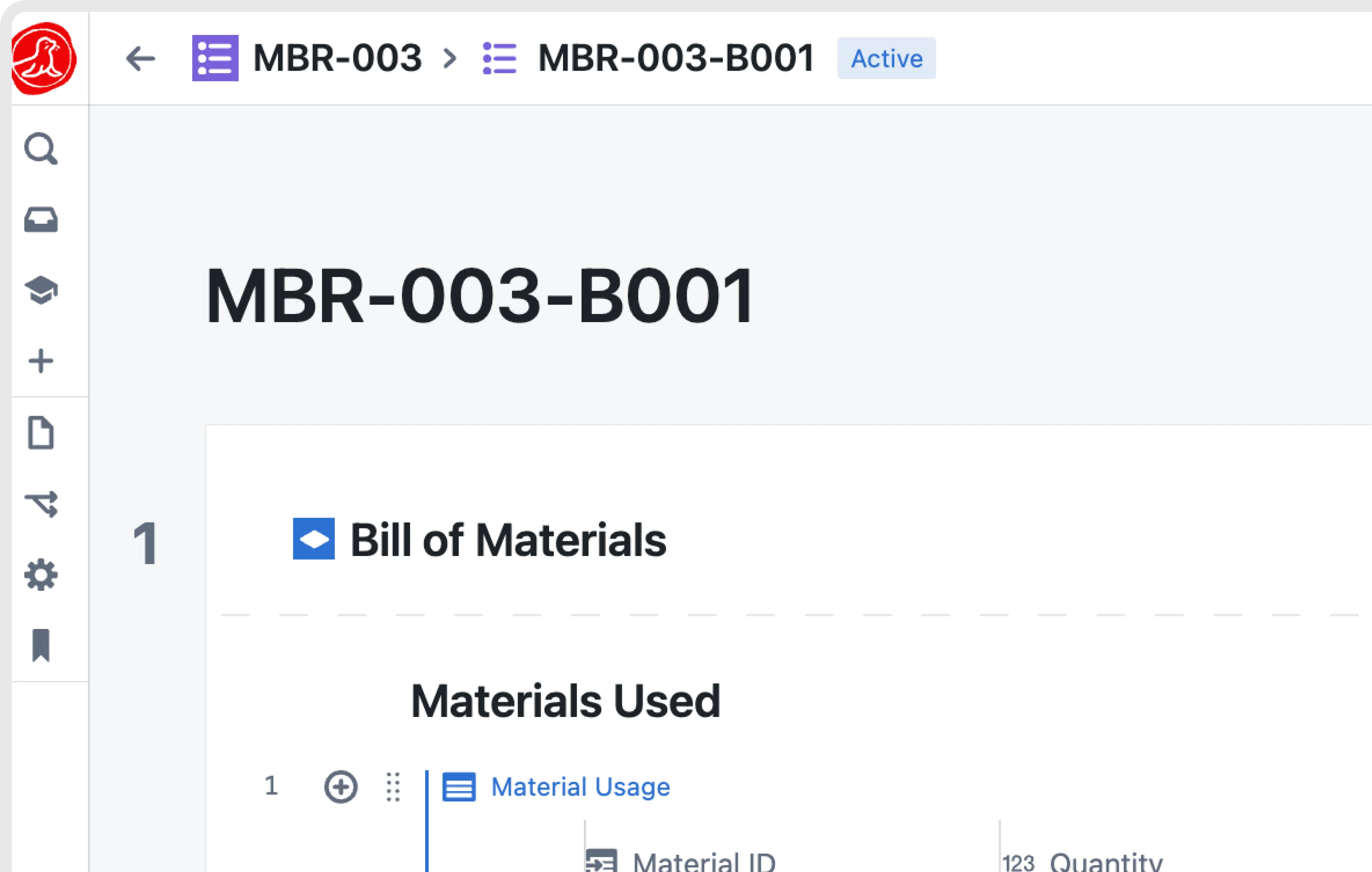Navigate to MBR-003 breadcrumb
Viewport: 1372px width, 872px height.
tap(337, 58)
